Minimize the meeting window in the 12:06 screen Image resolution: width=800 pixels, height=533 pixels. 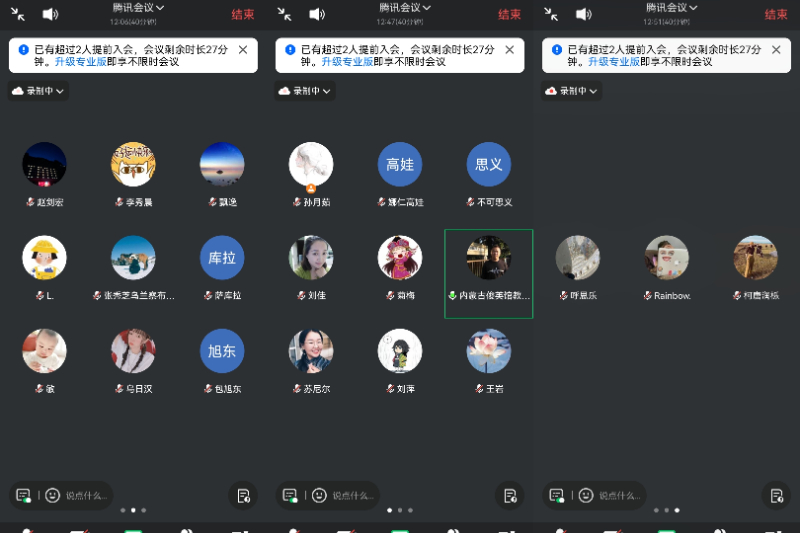[18, 14]
